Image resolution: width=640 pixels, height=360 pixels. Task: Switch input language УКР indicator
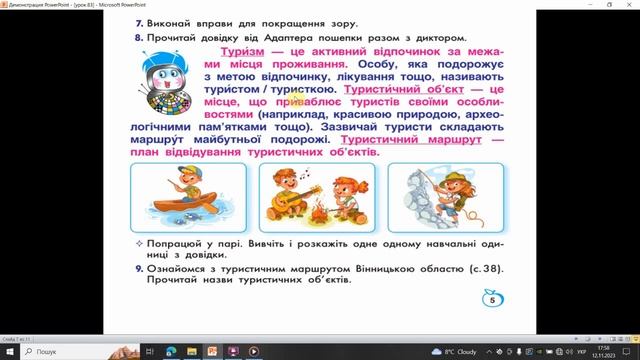tap(581, 352)
